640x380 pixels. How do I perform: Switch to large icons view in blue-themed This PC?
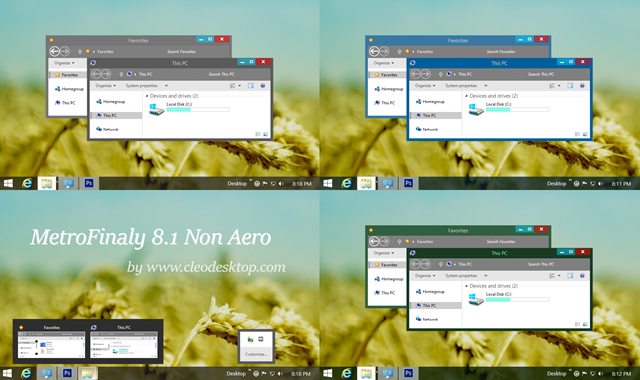point(585,134)
